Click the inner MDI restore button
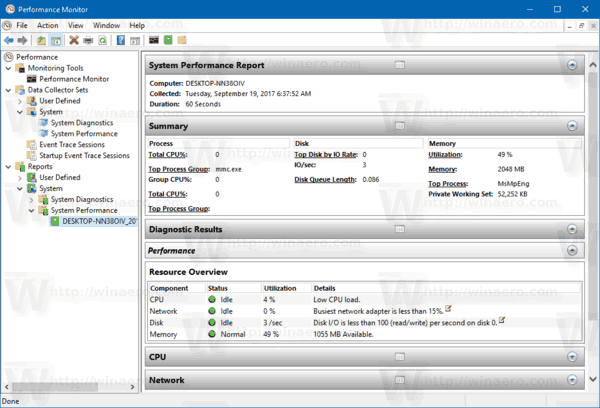 point(581,26)
